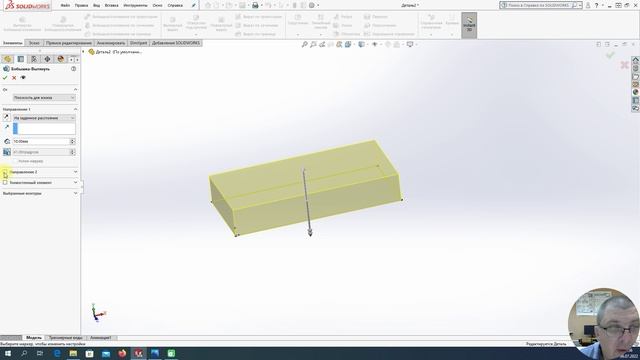Viewport: 640px width, 360px height.
Task: Click the Instant 3D button
Action: click(469, 25)
